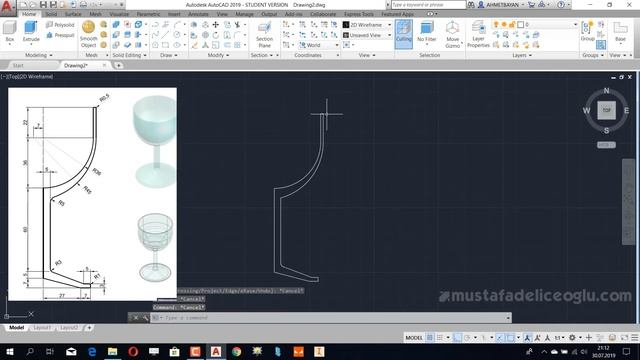
Task: Click the Autodesk App Store cart icon
Action: pyautogui.click(x=531, y=4)
